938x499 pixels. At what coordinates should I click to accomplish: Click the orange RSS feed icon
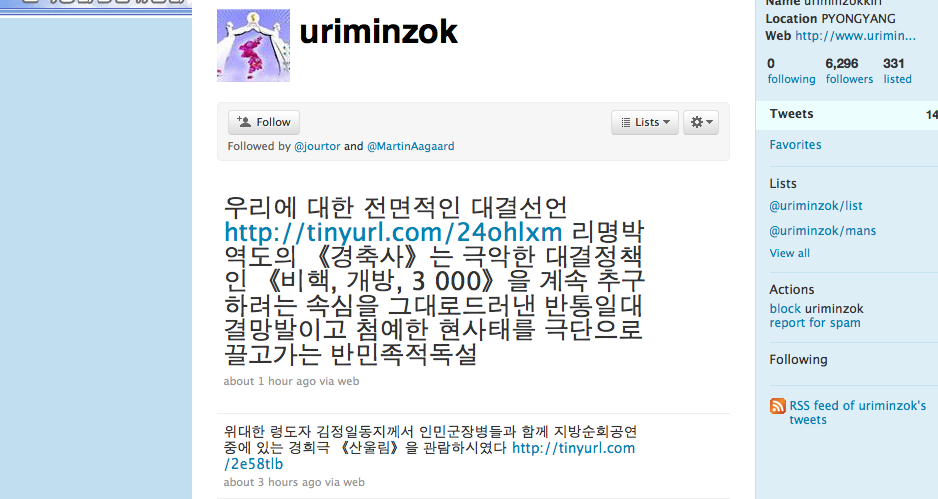click(x=778, y=406)
